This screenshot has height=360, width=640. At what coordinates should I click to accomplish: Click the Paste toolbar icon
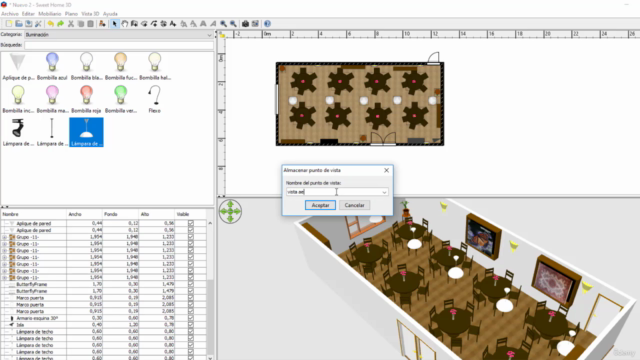point(91,24)
